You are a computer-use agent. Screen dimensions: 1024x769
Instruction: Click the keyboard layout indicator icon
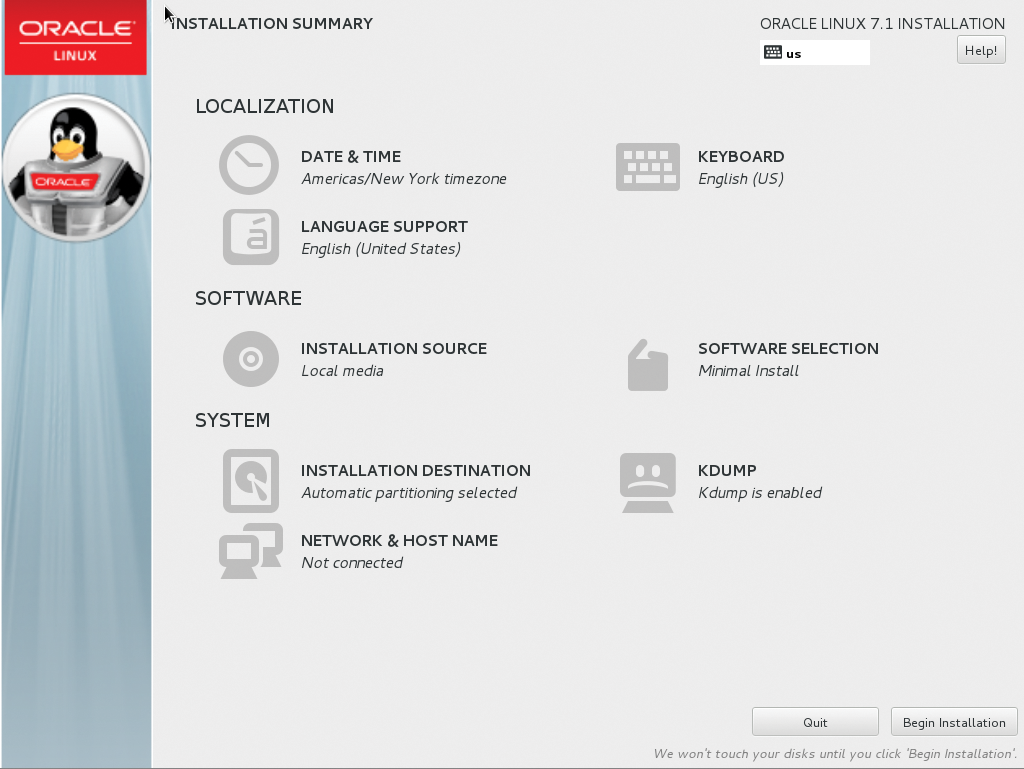pyautogui.click(x=772, y=53)
